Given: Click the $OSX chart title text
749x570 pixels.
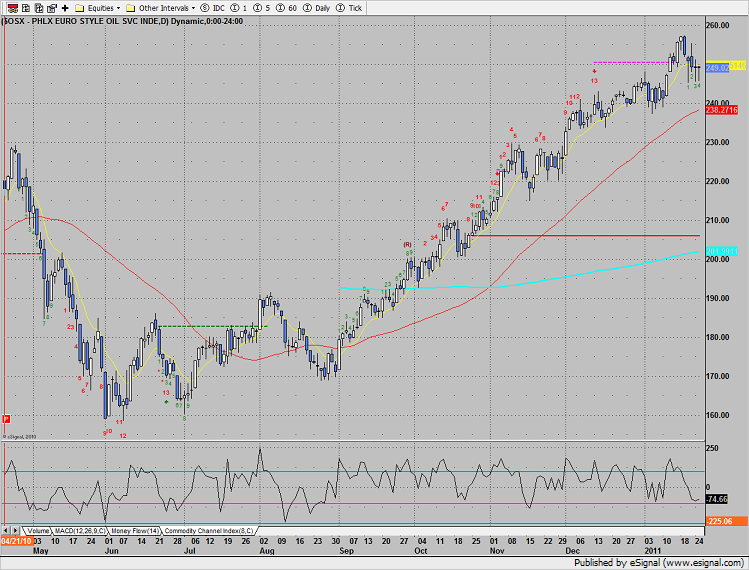Looking at the screenshot, I should (x=123, y=21).
